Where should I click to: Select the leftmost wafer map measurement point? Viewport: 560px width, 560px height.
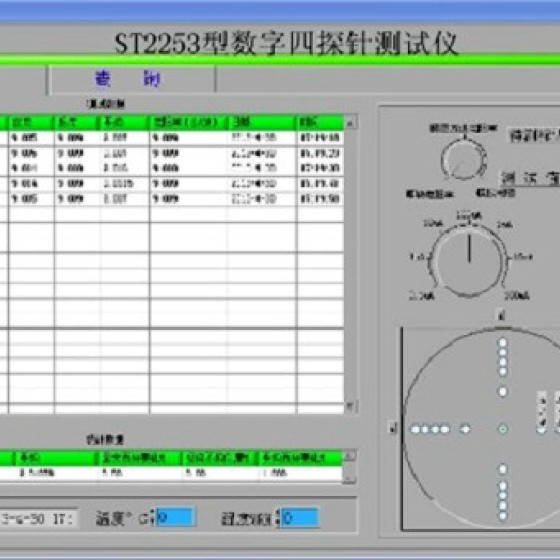415,429
